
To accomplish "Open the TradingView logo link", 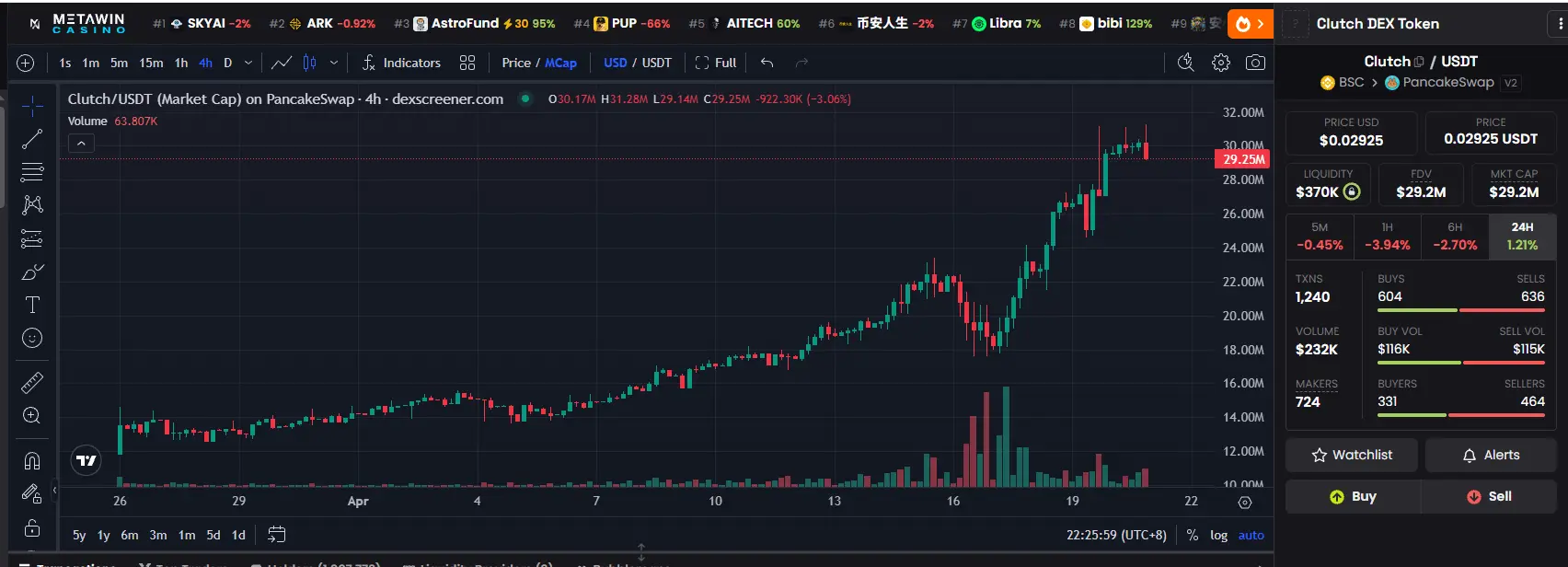I will pyautogui.click(x=86, y=460).
